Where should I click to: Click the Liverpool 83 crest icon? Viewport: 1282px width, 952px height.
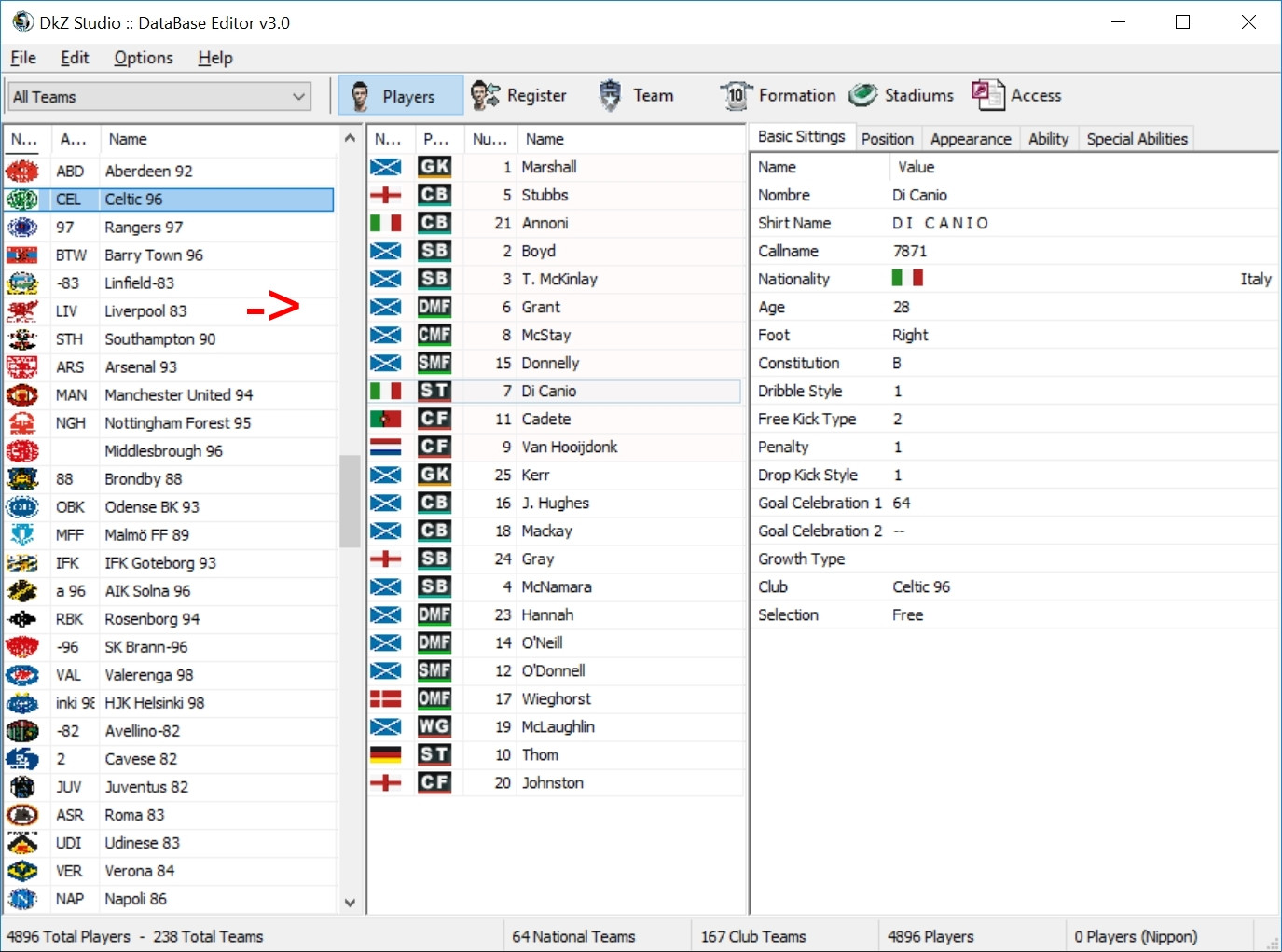tap(22, 311)
